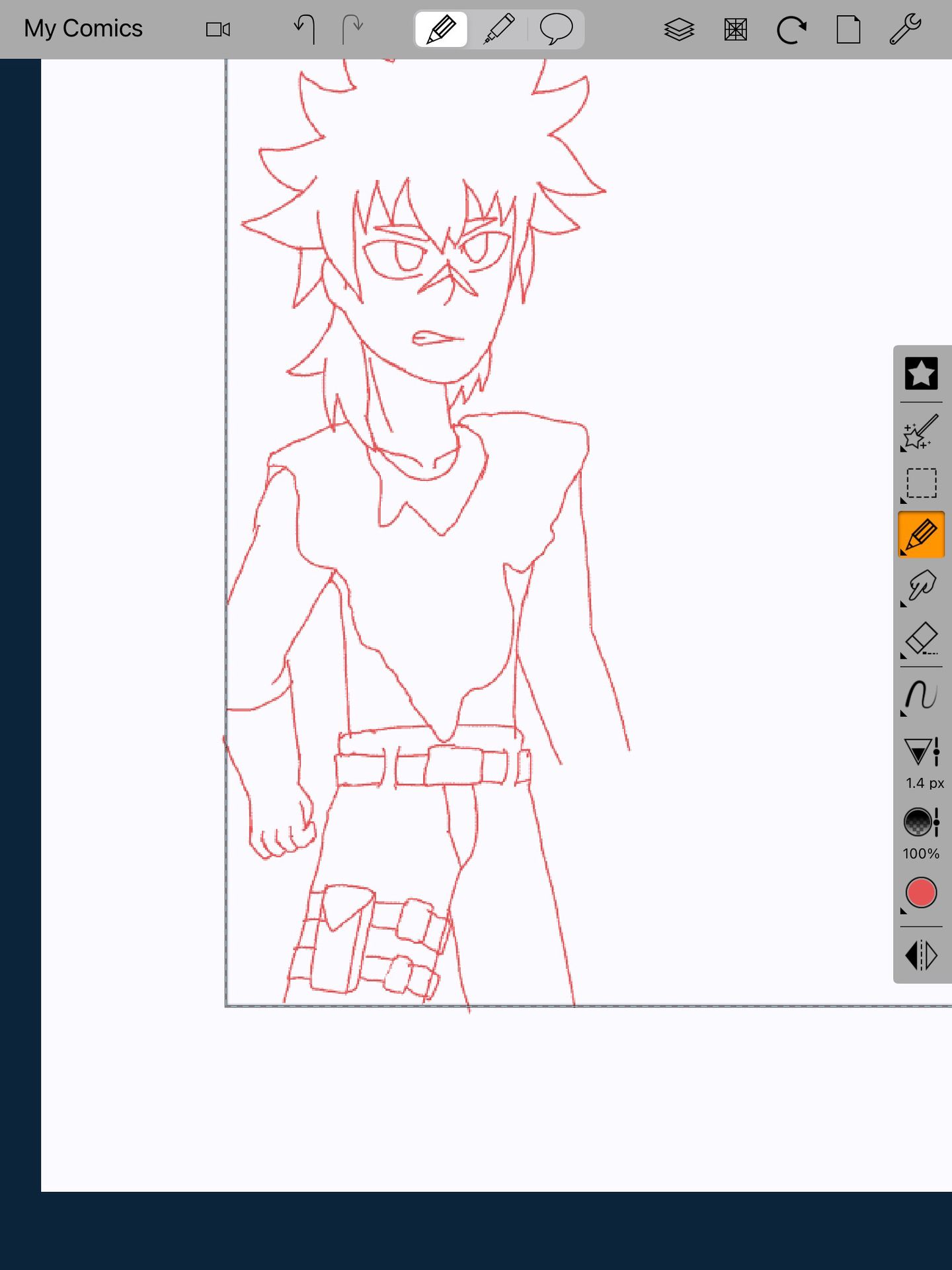Screen dimensions: 952x1270
Task: Open the My Comics gallery
Action: [x=83, y=28]
